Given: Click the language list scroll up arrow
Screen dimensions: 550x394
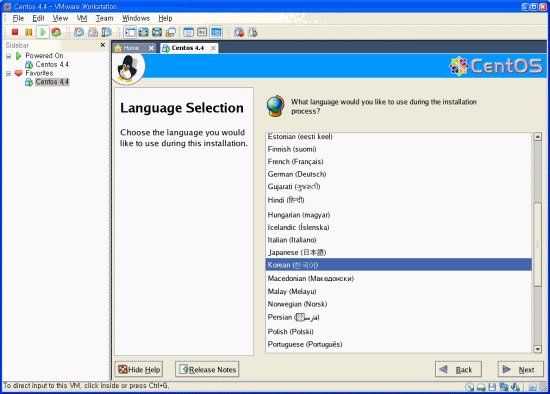Looking at the screenshot, I should click(537, 137).
